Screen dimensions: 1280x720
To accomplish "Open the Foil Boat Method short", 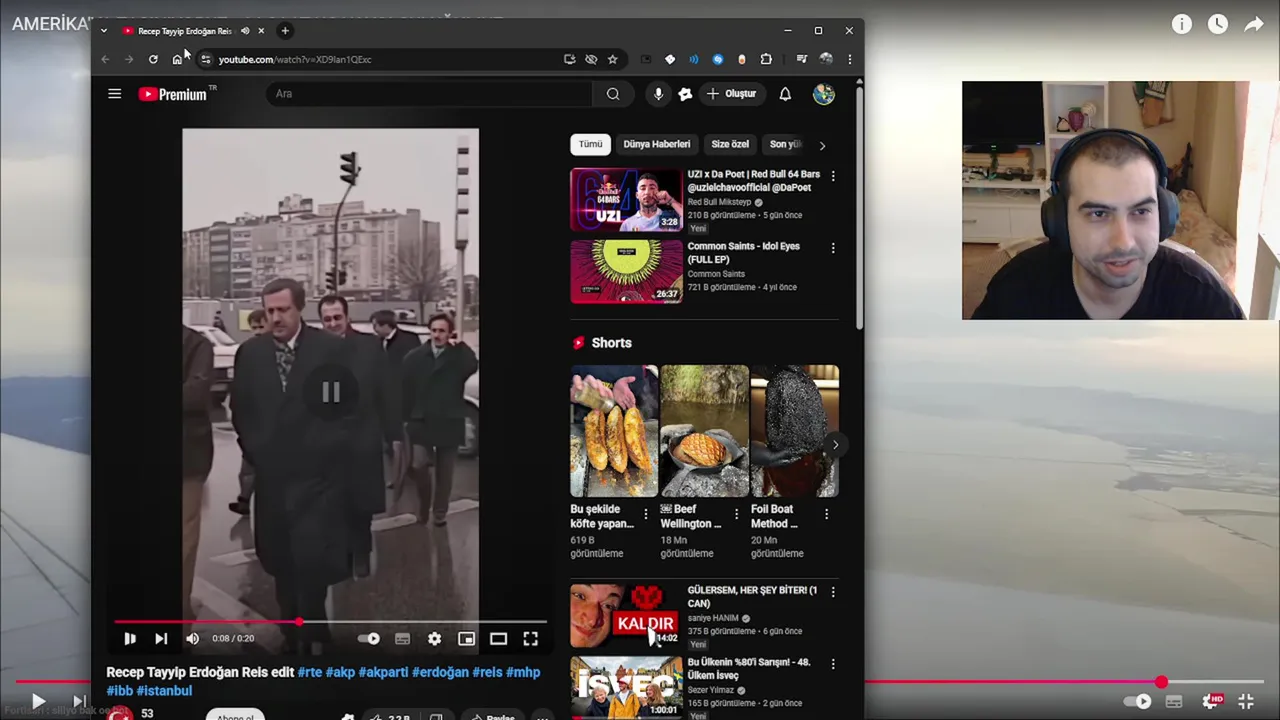I will pyautogui.click(x=794, y=431).
